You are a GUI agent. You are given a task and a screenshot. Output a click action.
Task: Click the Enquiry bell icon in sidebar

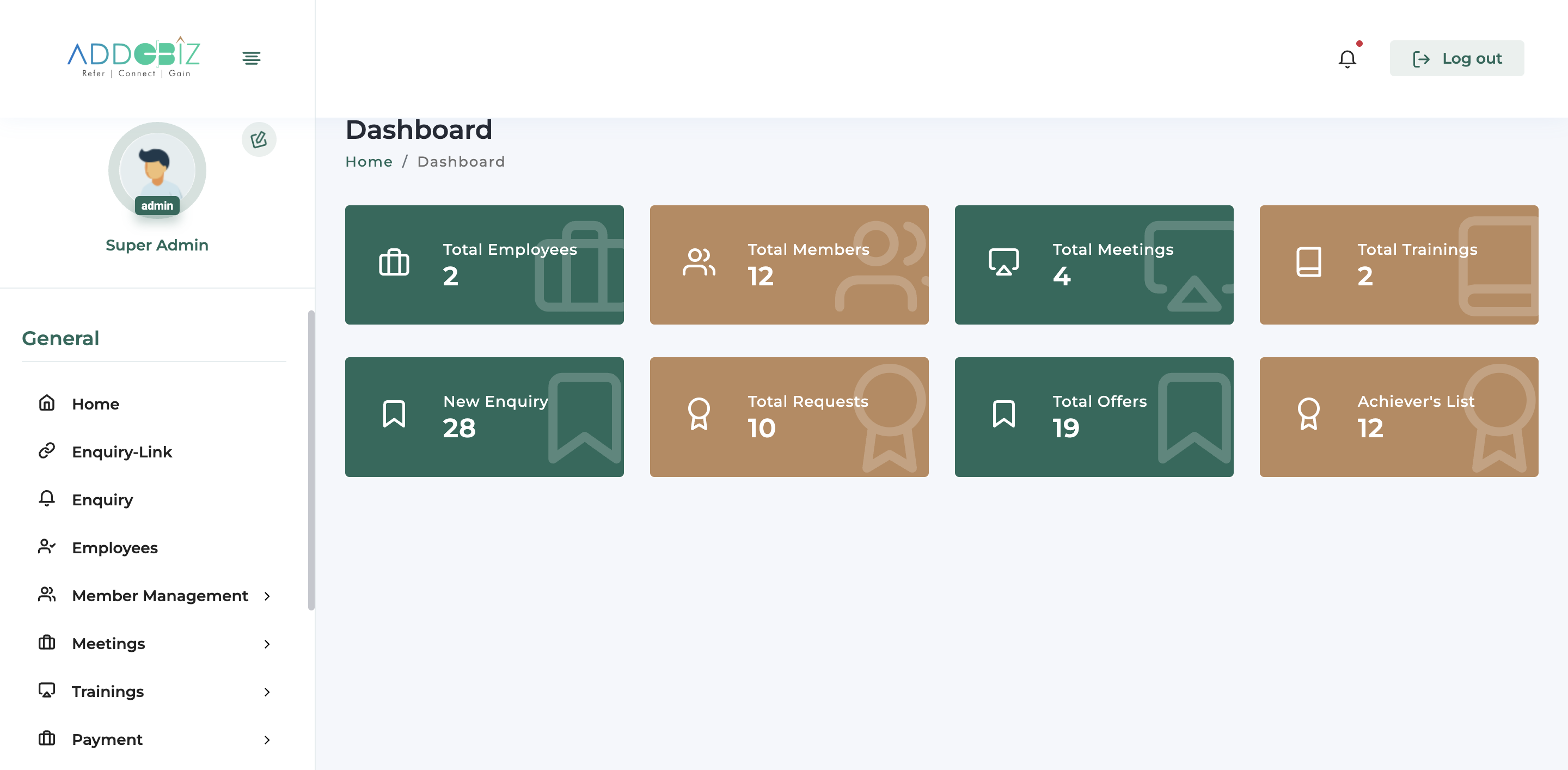point(47,498)
